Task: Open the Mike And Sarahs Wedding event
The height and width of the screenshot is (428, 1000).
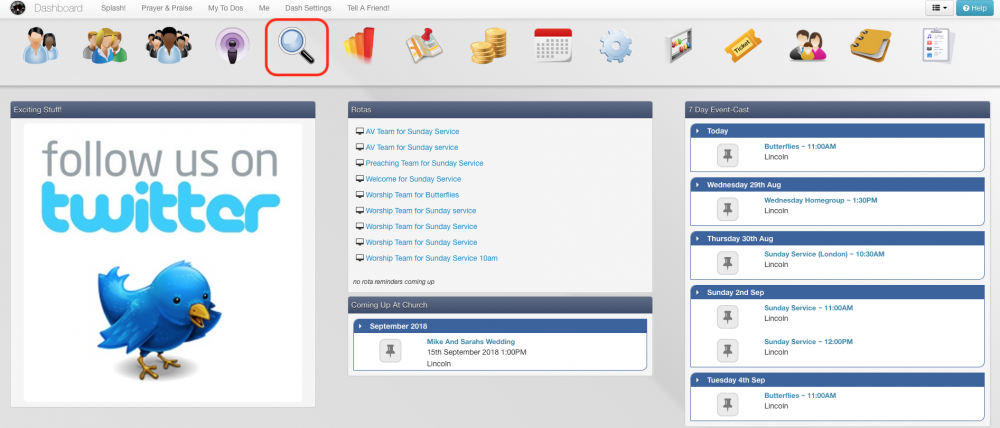Action: 471,341
